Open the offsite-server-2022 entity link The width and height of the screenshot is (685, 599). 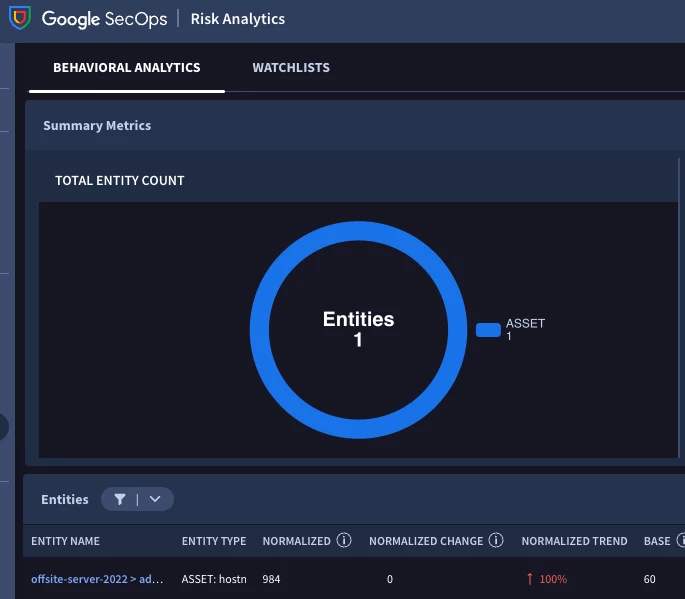pyautogui.click(x=97, y=579)
